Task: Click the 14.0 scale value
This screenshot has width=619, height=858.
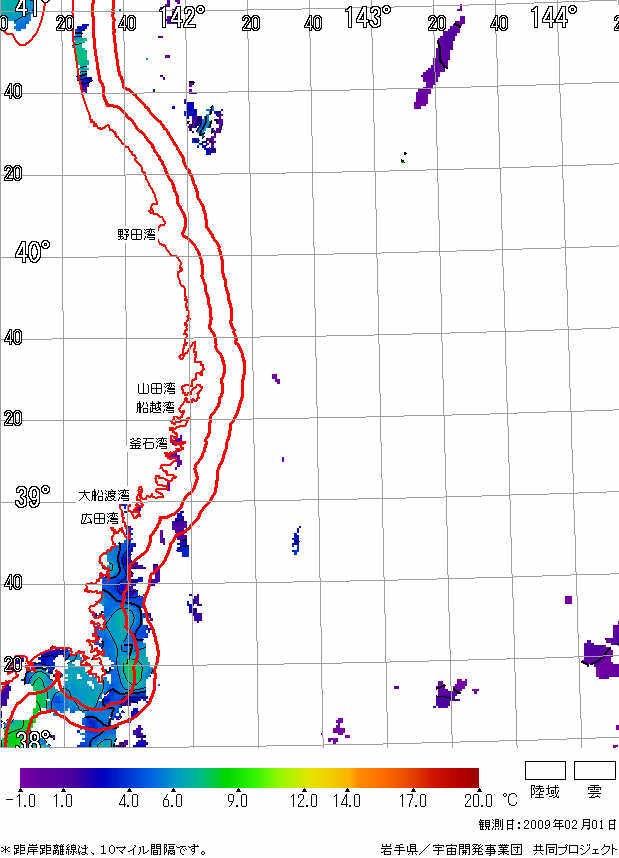Action: [x=347, y=801]
